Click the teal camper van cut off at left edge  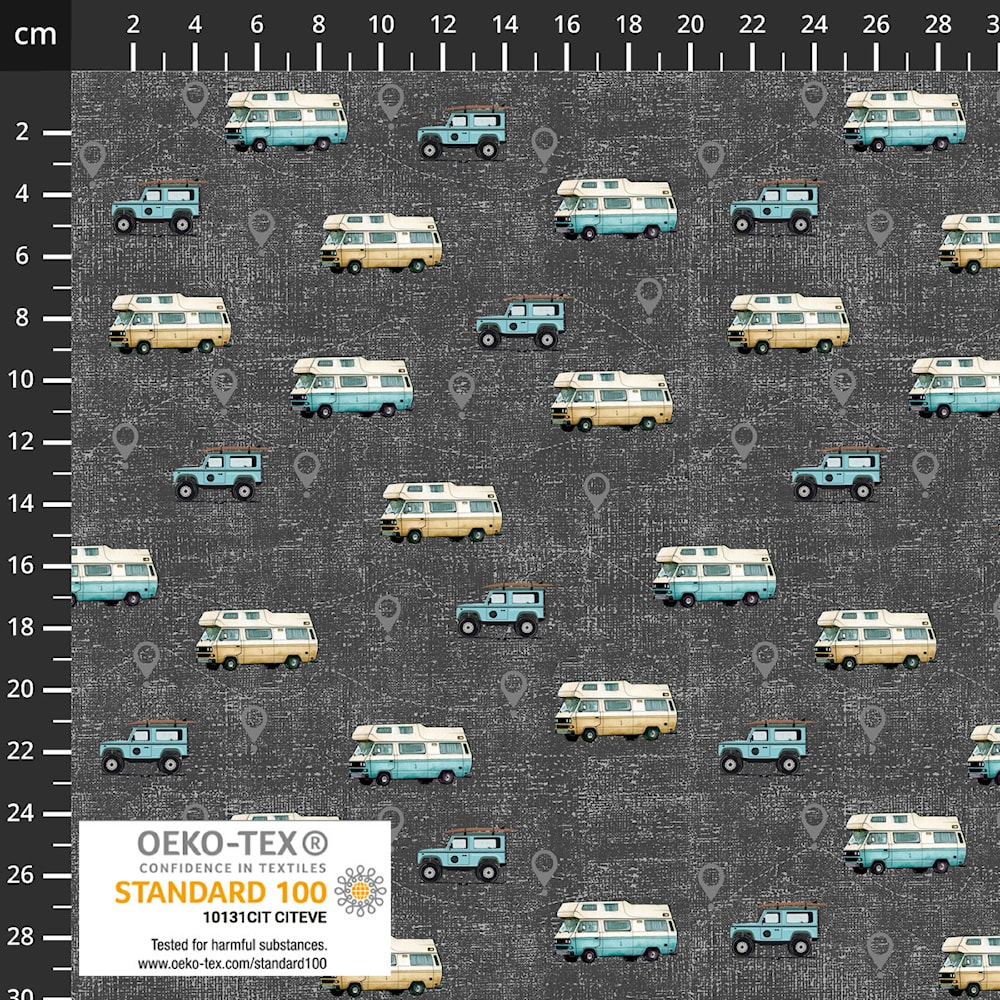113,575
